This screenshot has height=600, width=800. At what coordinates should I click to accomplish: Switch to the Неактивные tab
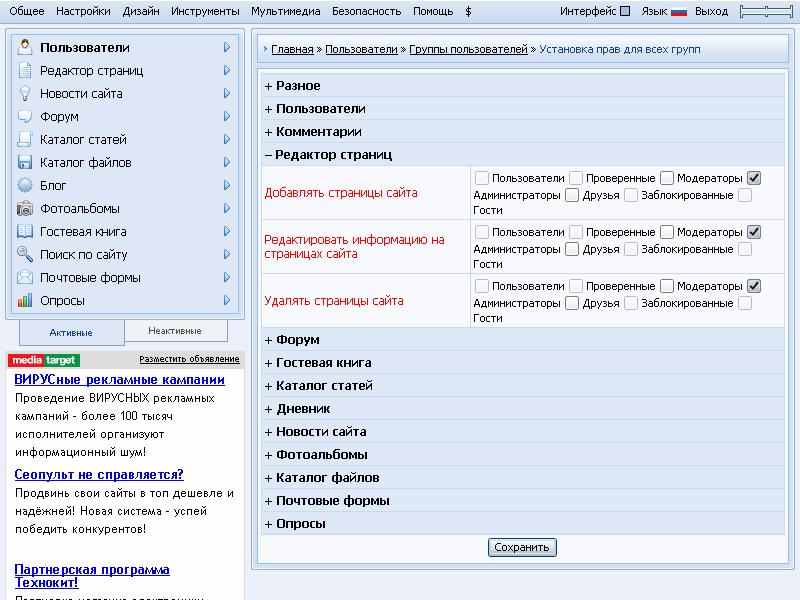176,331
